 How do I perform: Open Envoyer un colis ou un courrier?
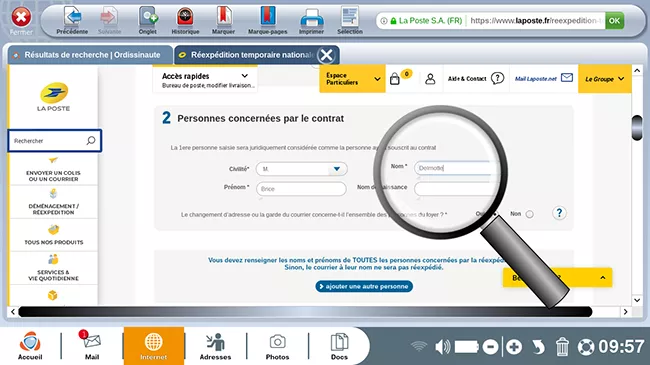[53, 170]
